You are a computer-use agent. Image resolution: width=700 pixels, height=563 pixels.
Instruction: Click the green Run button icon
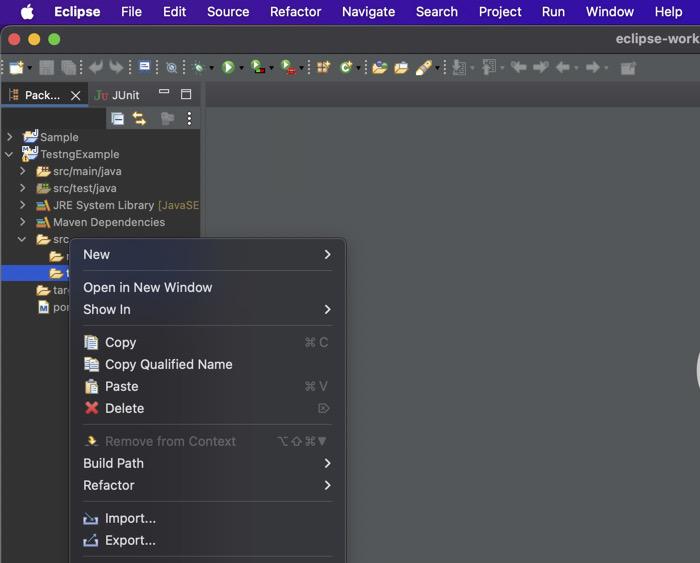click(228, 67)
